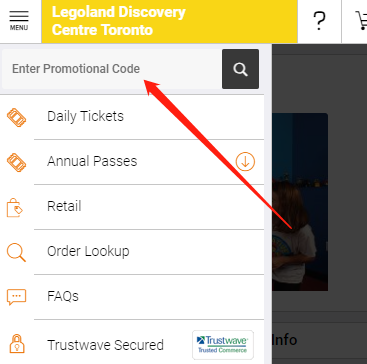Viewport: 367px width, 364px height.
Task: Expand Annual Passes with down arrow
Action: [x=245, y=162]
